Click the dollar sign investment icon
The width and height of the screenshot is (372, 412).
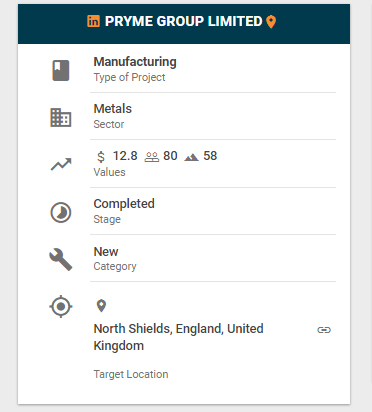pyautogui.click(x=101, y=156)
